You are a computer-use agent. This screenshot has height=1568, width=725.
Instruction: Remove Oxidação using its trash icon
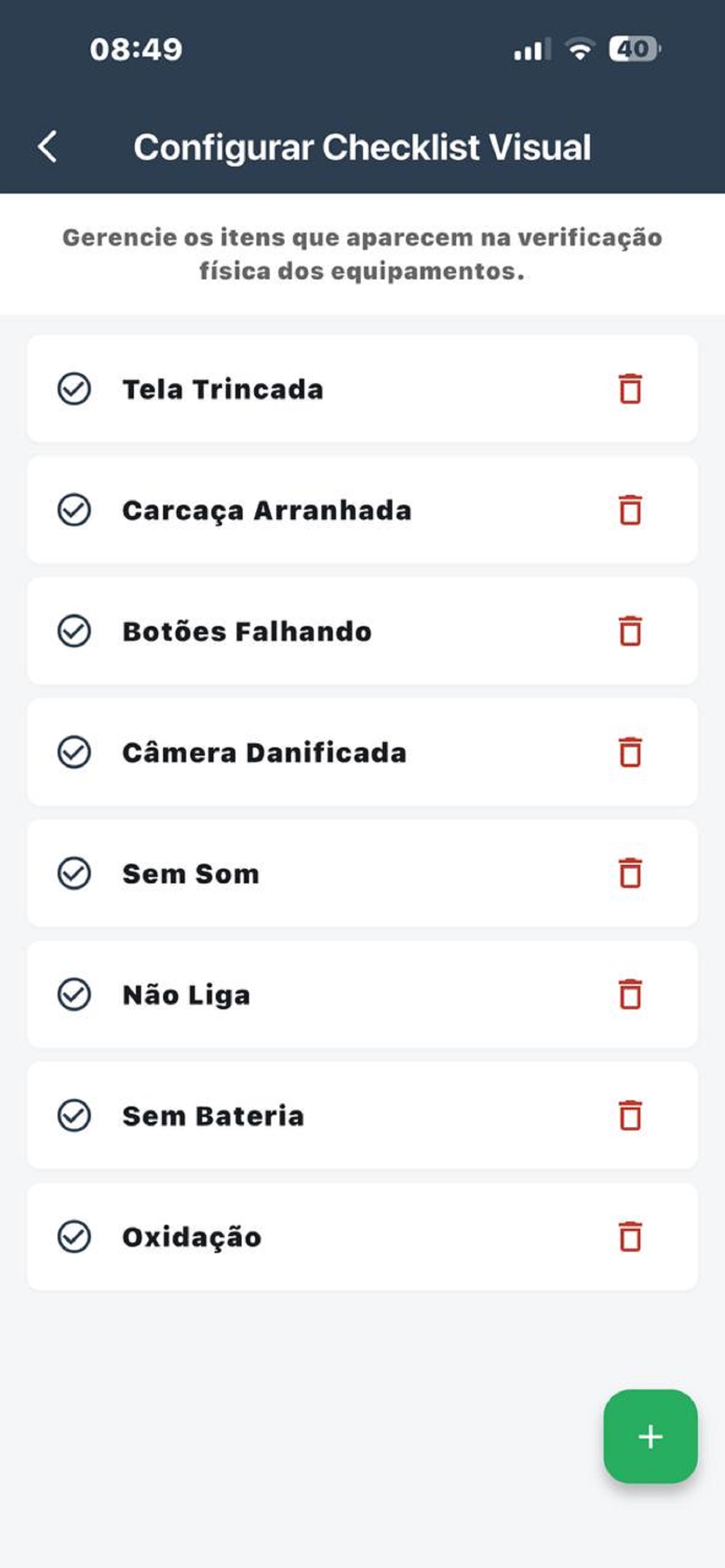coord(630,1237)
